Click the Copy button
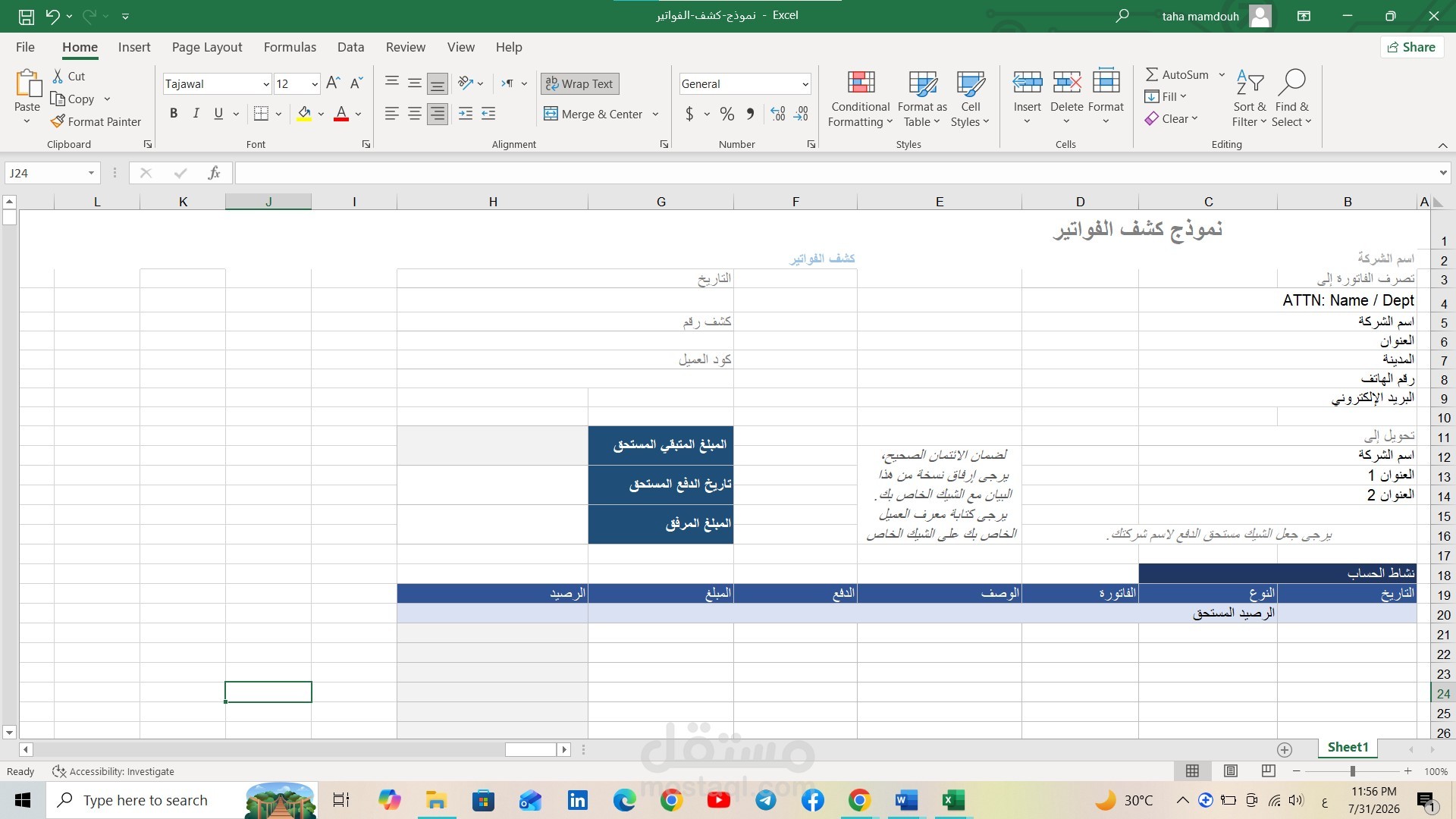This screenshot has height=819, width=1456. [72, 99]
